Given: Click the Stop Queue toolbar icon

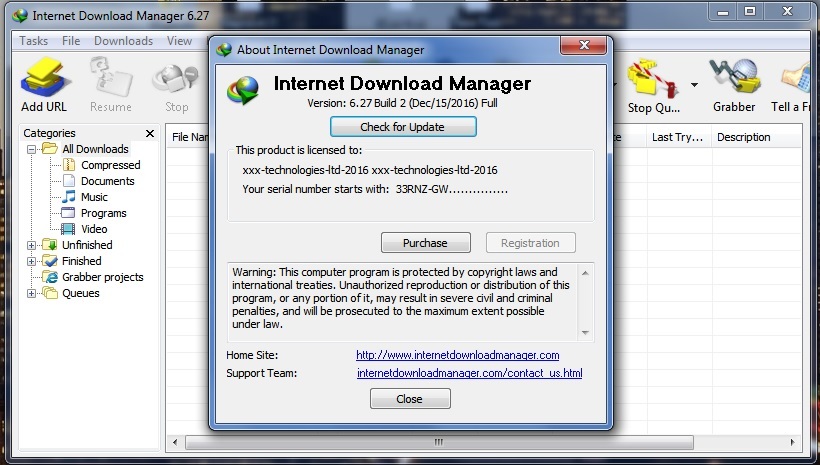Looking at the screenshot, I should coord(653,86).
